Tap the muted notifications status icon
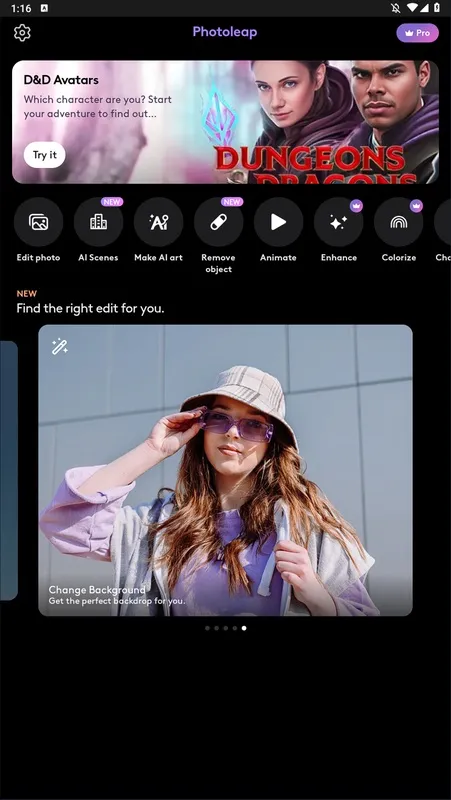The image size is (451, 800). [x=397, y=8]
